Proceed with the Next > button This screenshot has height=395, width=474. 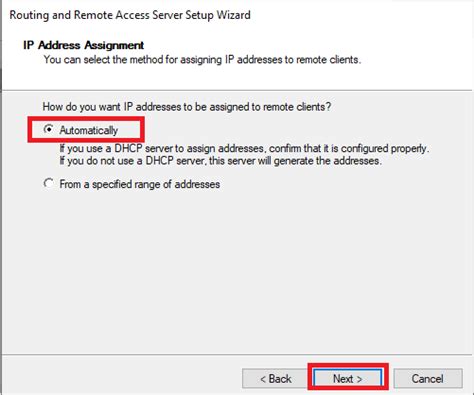(348, 379)
